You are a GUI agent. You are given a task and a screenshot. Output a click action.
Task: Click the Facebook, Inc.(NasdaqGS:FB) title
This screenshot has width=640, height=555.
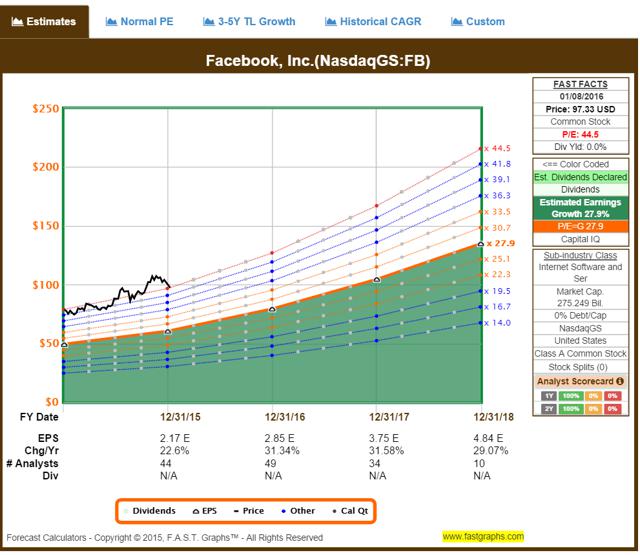tap(318, 61)
